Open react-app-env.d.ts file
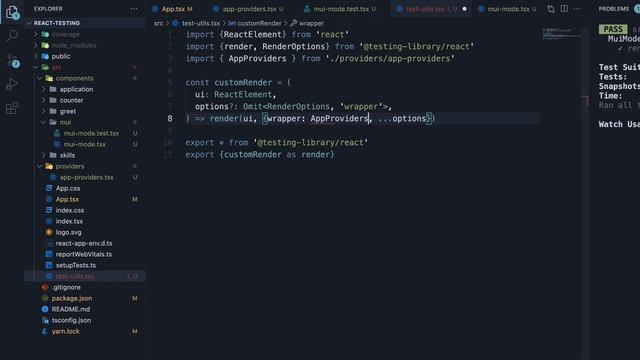 coord(84,244)
